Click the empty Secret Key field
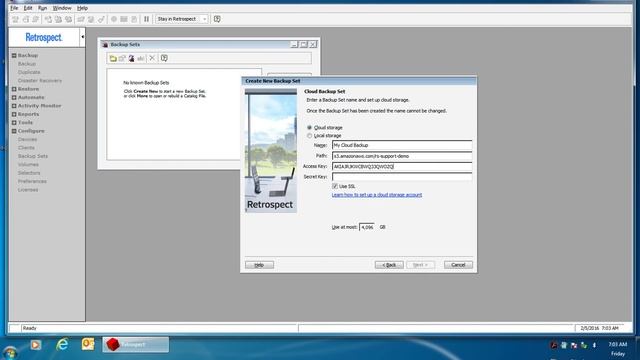The width and height of the screenshot is (640, 360). [402, 177]
